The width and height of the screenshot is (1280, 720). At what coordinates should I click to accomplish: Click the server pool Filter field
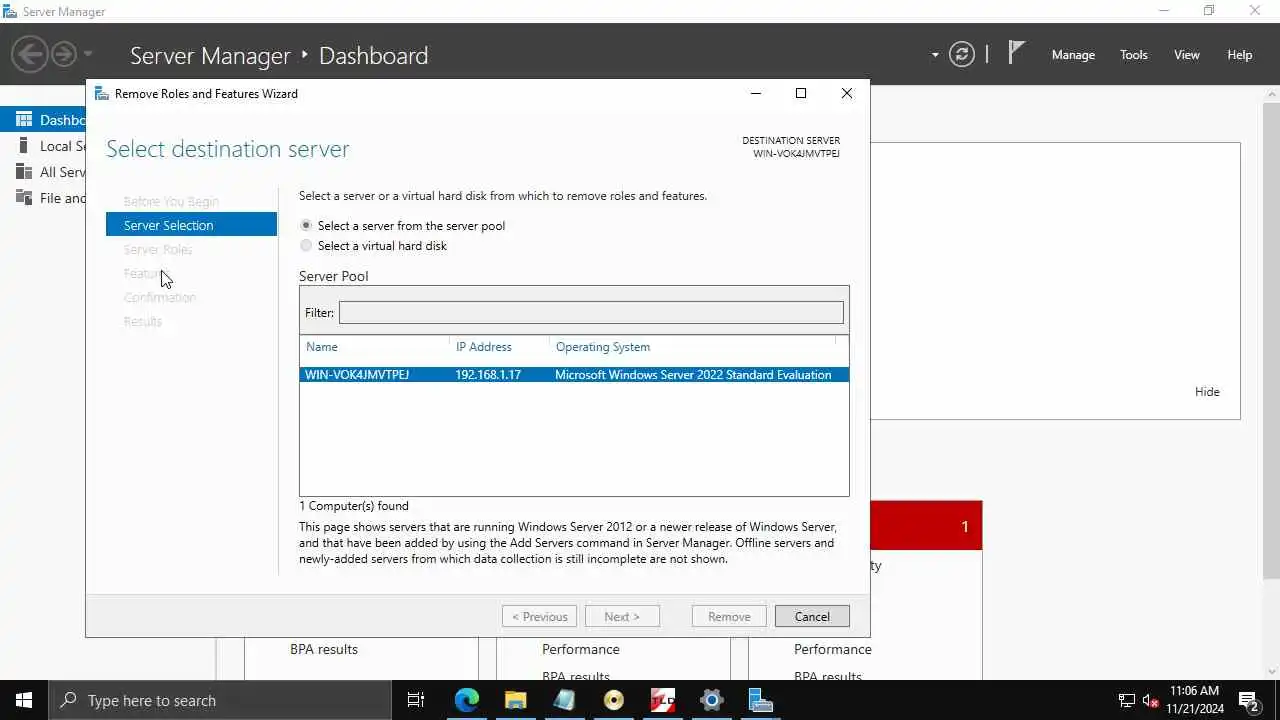[x=591, y=313]
